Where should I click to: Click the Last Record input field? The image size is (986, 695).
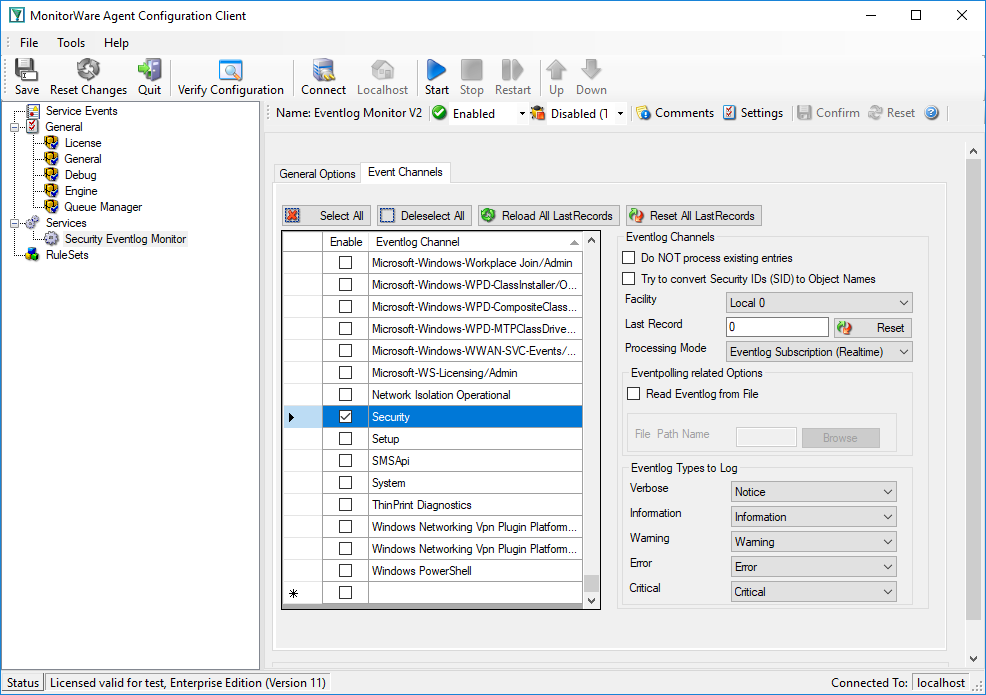[x=777, y=327]
